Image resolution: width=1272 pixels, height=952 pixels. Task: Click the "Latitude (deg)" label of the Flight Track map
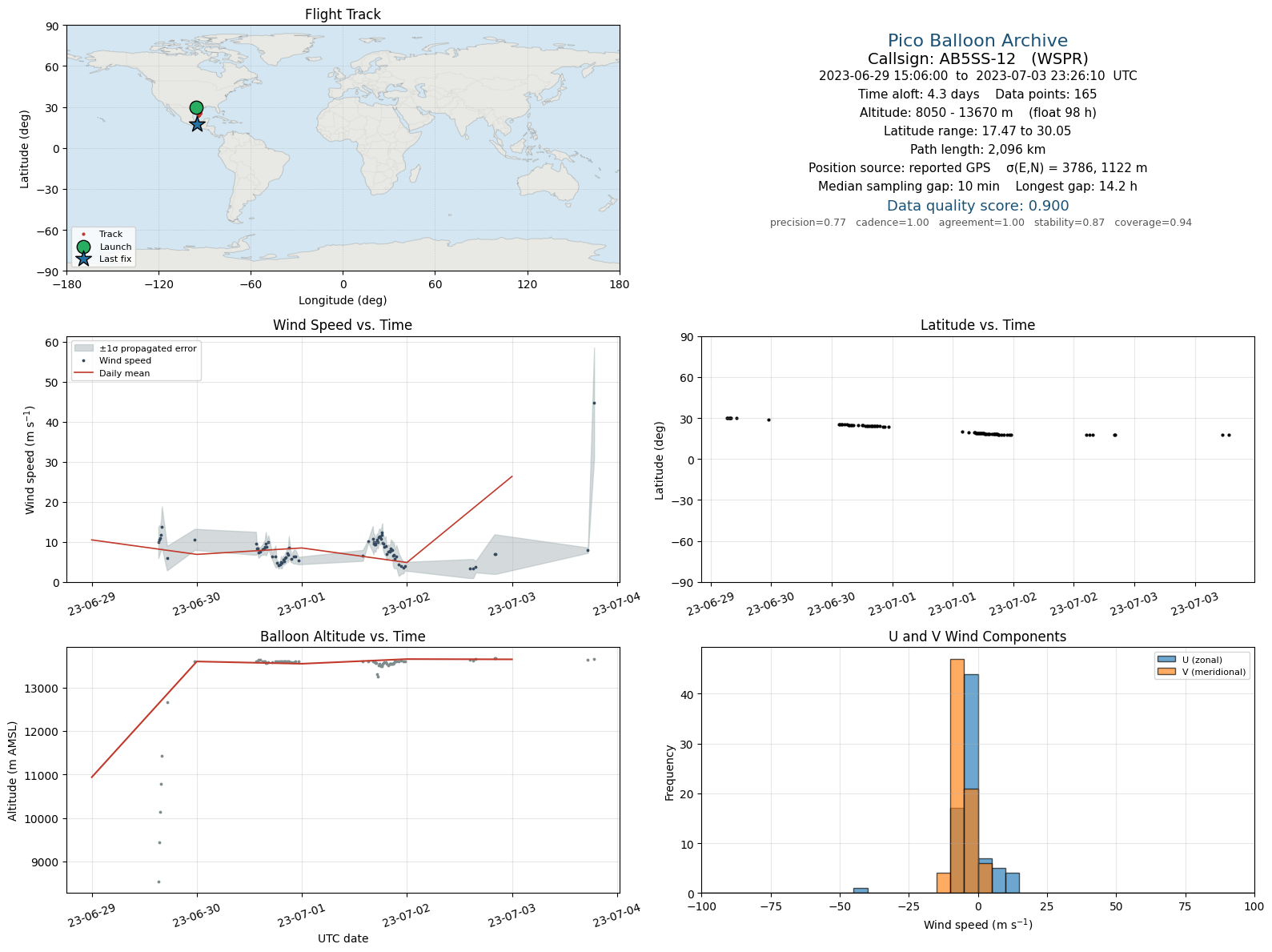(25, 149)
